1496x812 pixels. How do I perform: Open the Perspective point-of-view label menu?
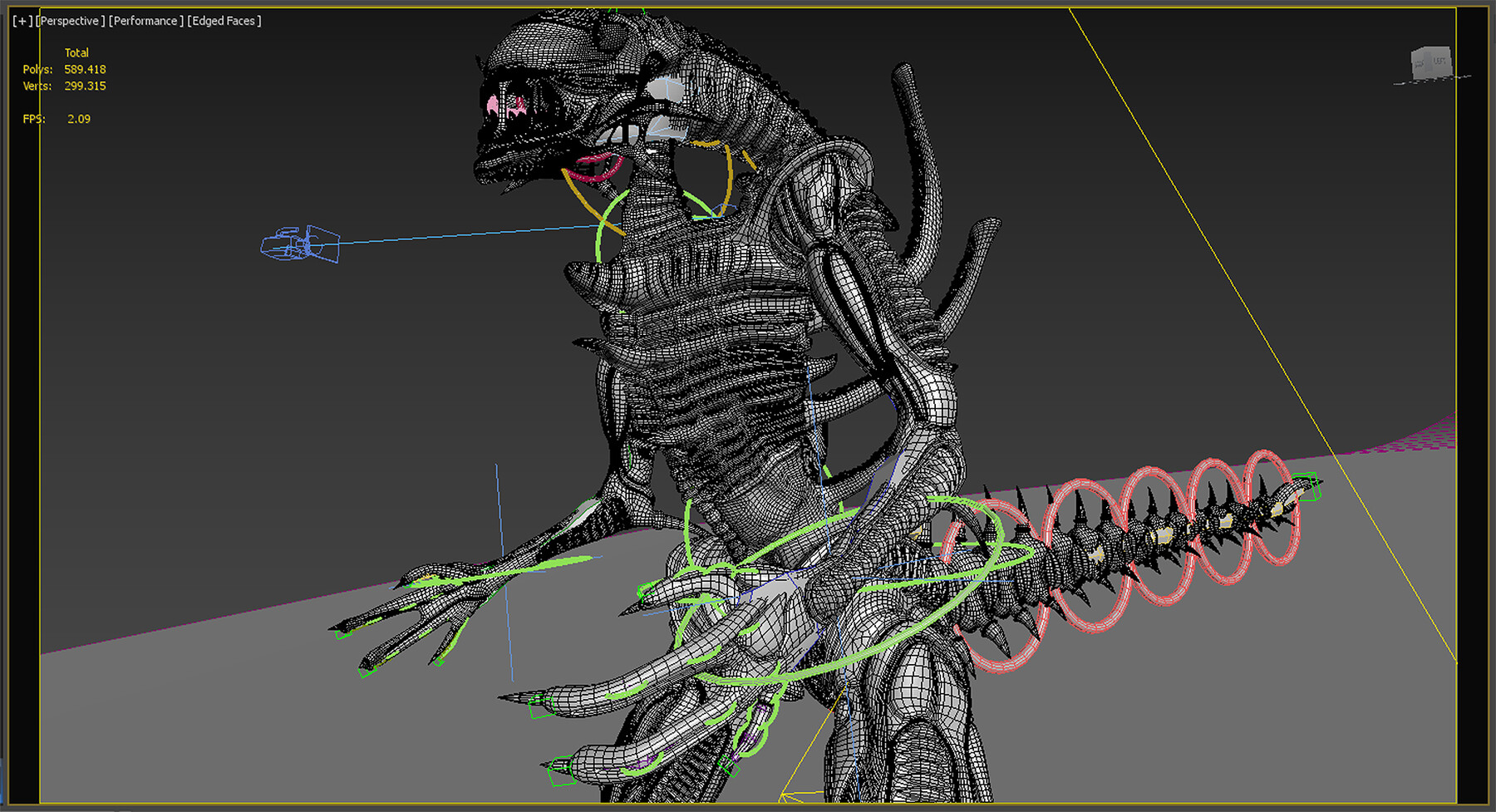pos(70,21)
